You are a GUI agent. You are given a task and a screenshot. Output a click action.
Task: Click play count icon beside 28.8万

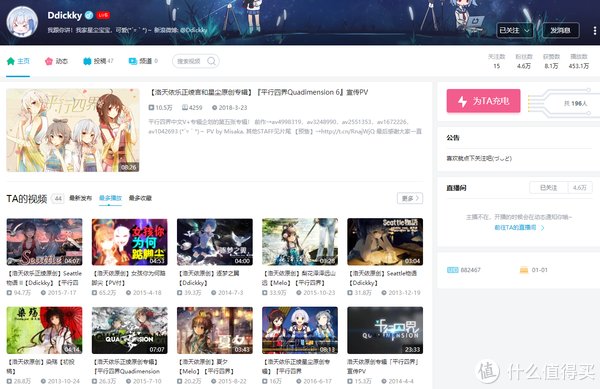coord(9,381)
